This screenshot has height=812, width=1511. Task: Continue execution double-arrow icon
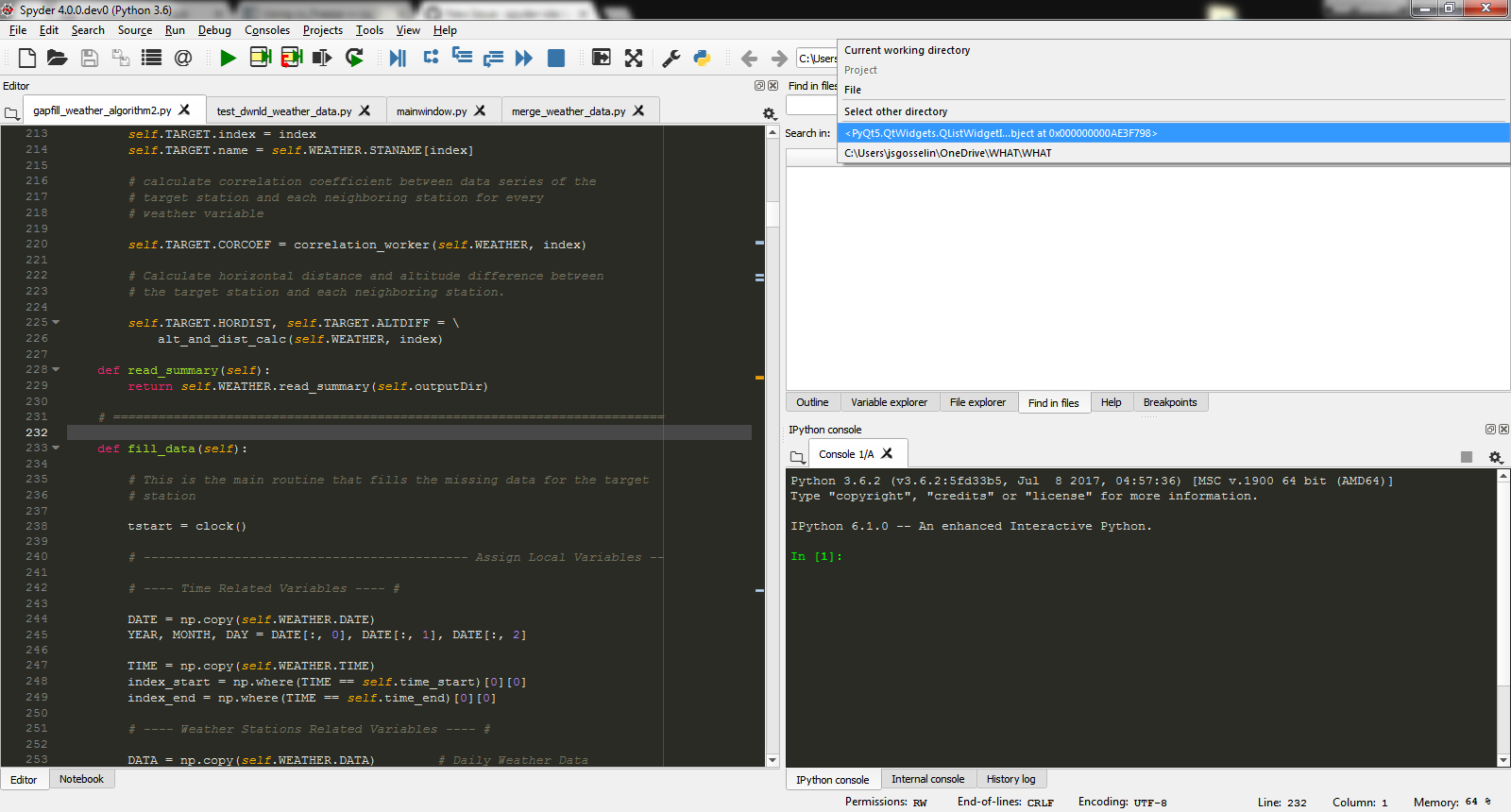click(x=524, y=58)
